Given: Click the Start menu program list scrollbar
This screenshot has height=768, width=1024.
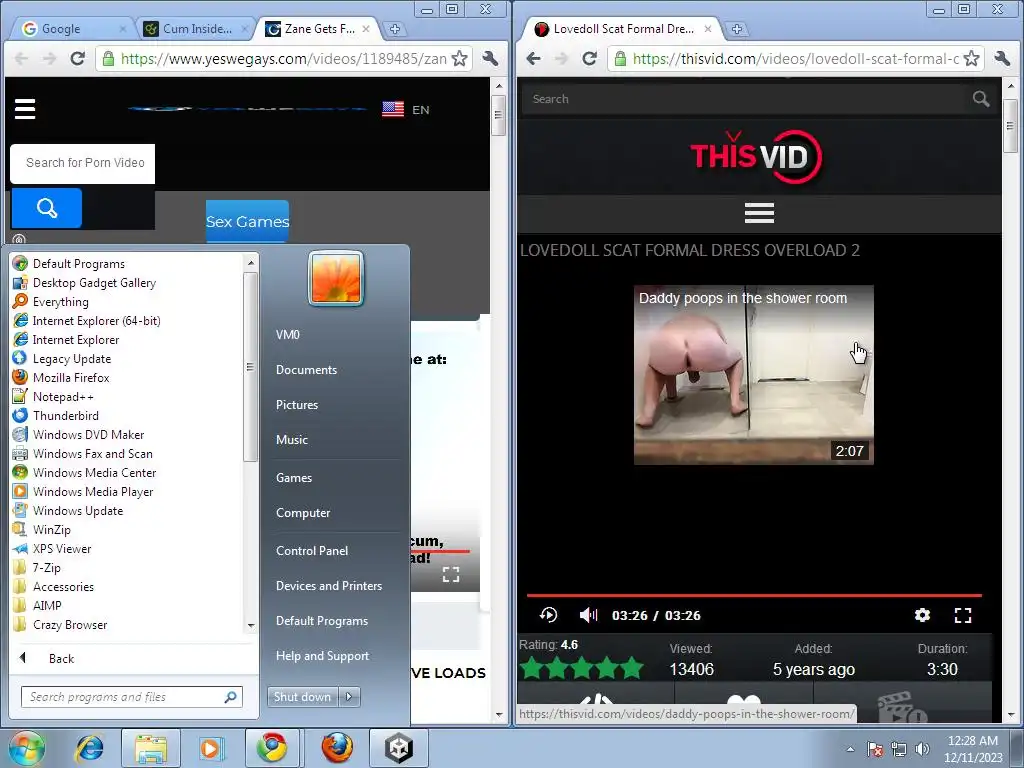Looking at the screenshot, I should [x=250, y=367].
